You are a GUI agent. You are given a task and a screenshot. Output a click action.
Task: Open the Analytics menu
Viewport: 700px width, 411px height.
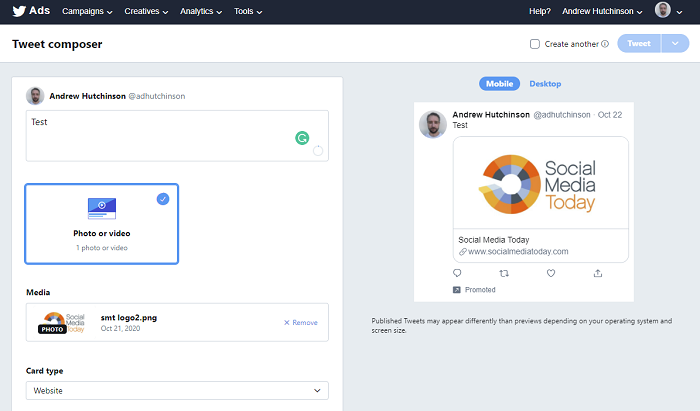click(201, 12)
